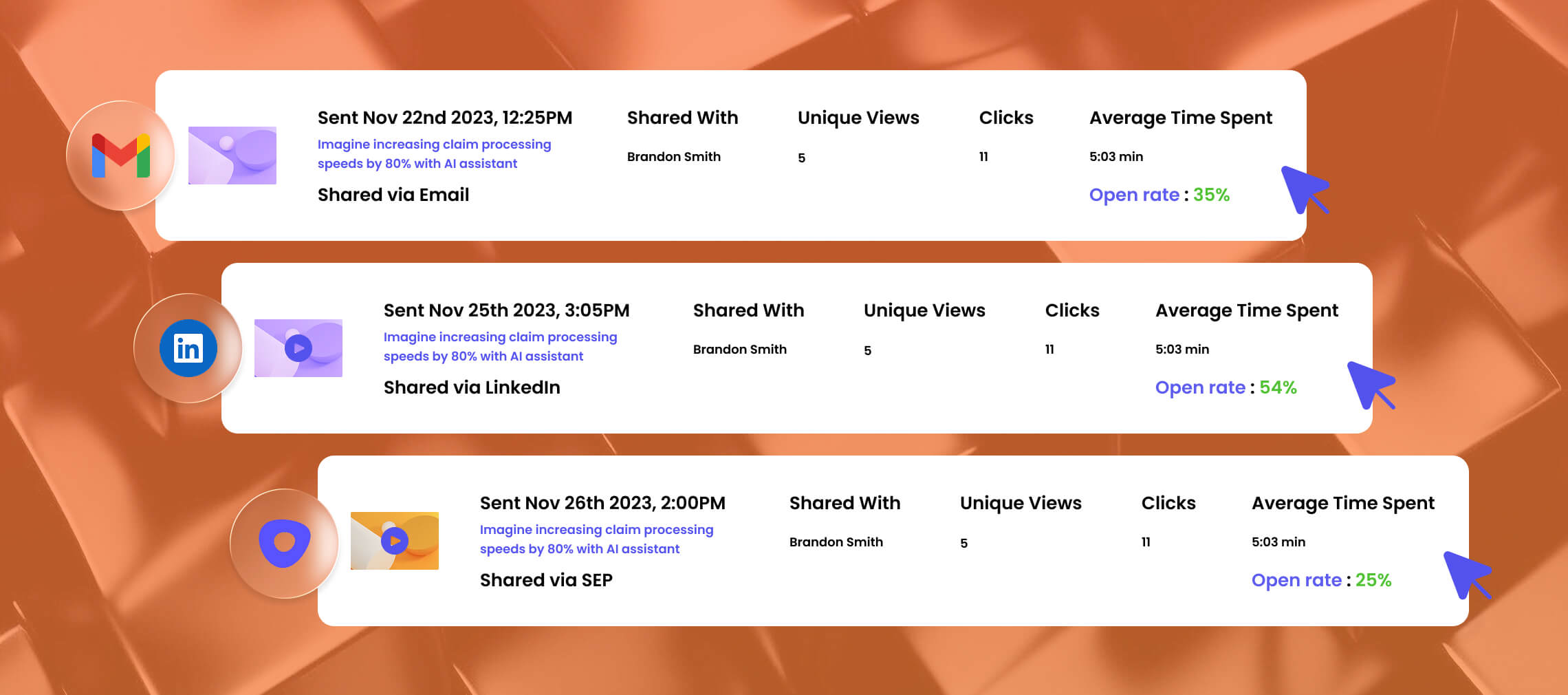Open the claim processing link in the LinkedIn card
The image size is (1568, 695).
pos(500,347)
